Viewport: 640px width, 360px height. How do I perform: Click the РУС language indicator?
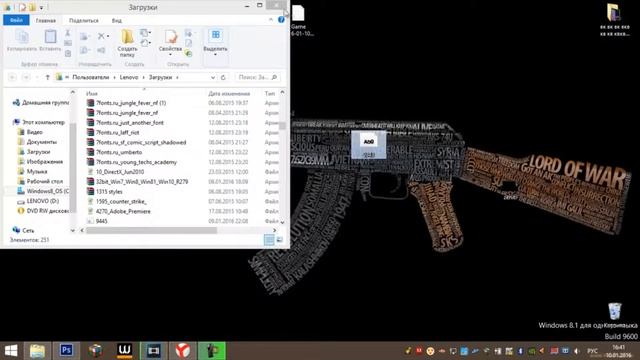click(592, 351)
